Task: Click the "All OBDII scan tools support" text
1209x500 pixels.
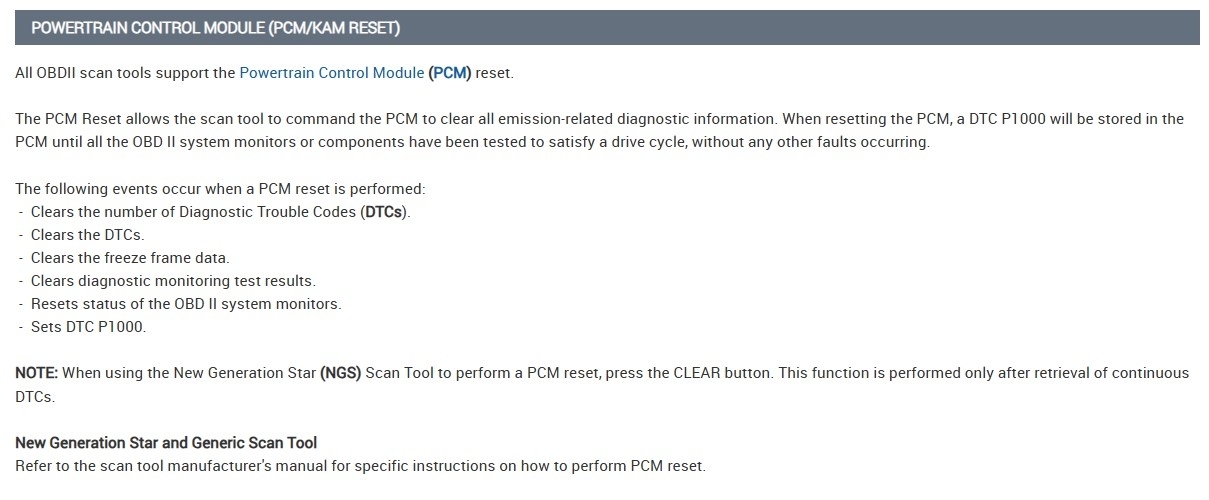Action: [x=125, y=73]
